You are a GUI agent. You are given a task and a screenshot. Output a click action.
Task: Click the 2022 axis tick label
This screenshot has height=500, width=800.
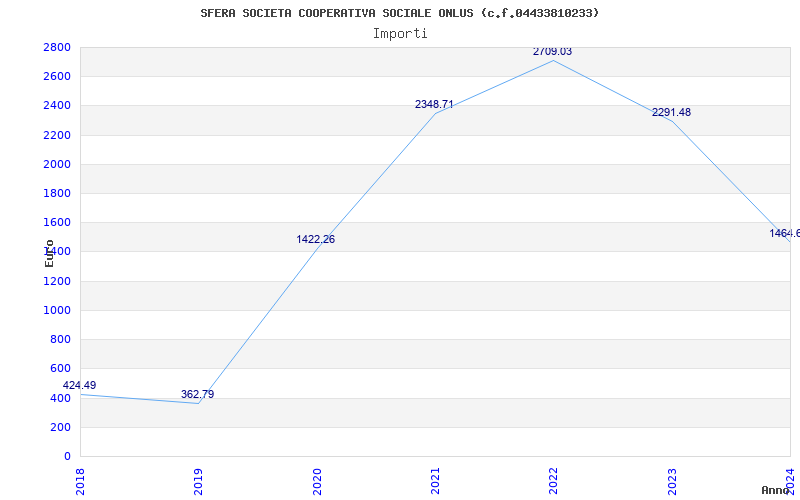coord(553,482)
